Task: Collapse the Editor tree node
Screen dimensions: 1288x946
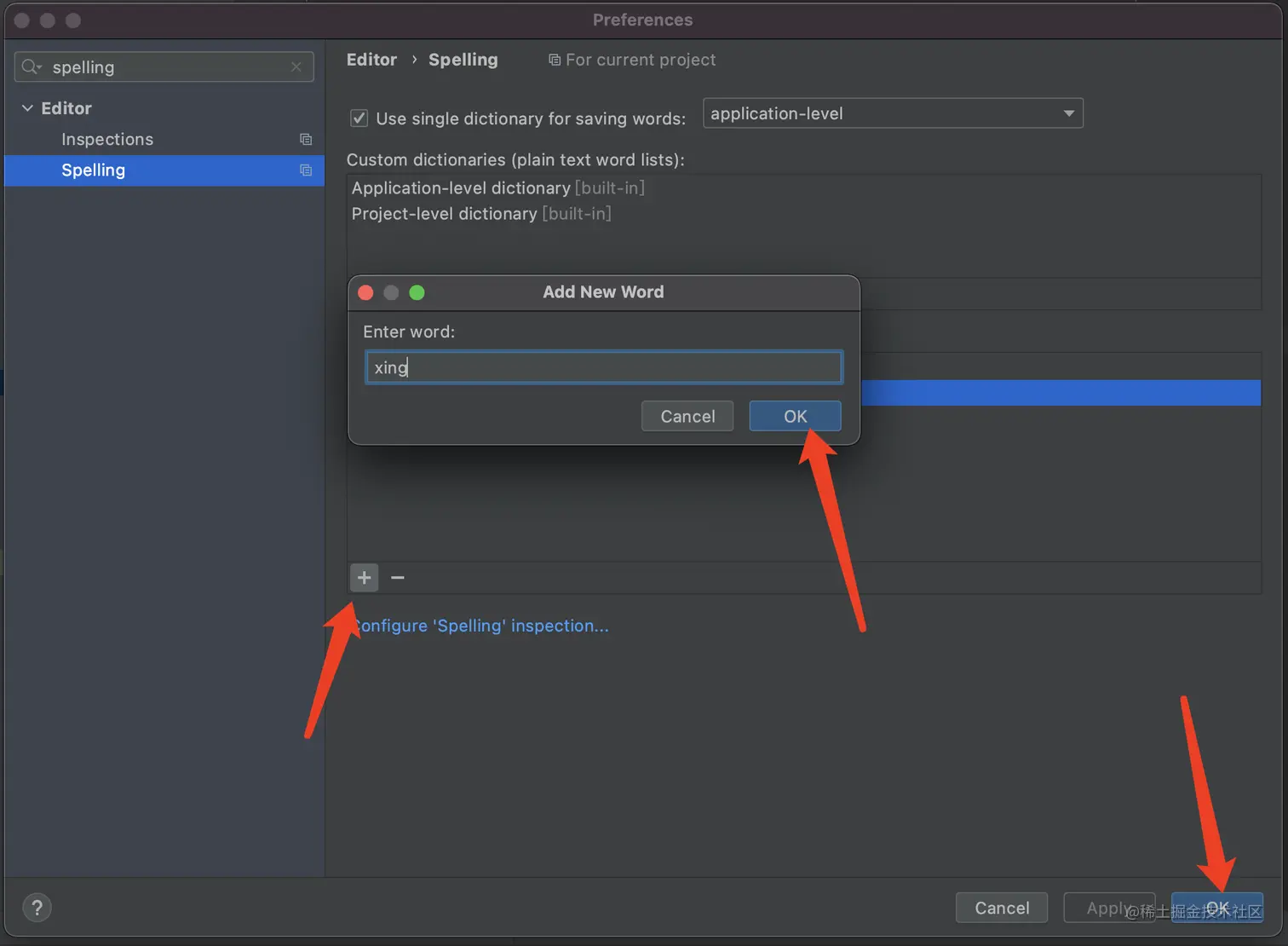Action: pos(27,108)
